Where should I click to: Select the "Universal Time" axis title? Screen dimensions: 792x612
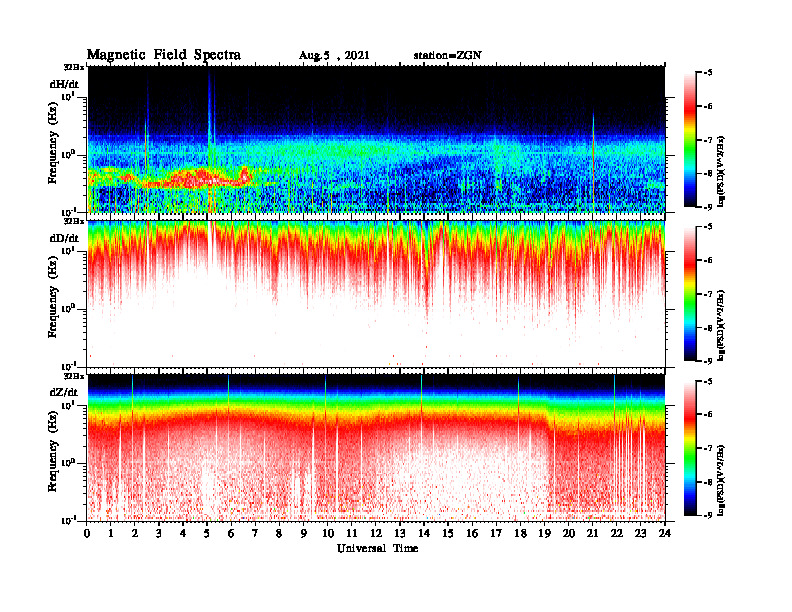coord(378,548)
